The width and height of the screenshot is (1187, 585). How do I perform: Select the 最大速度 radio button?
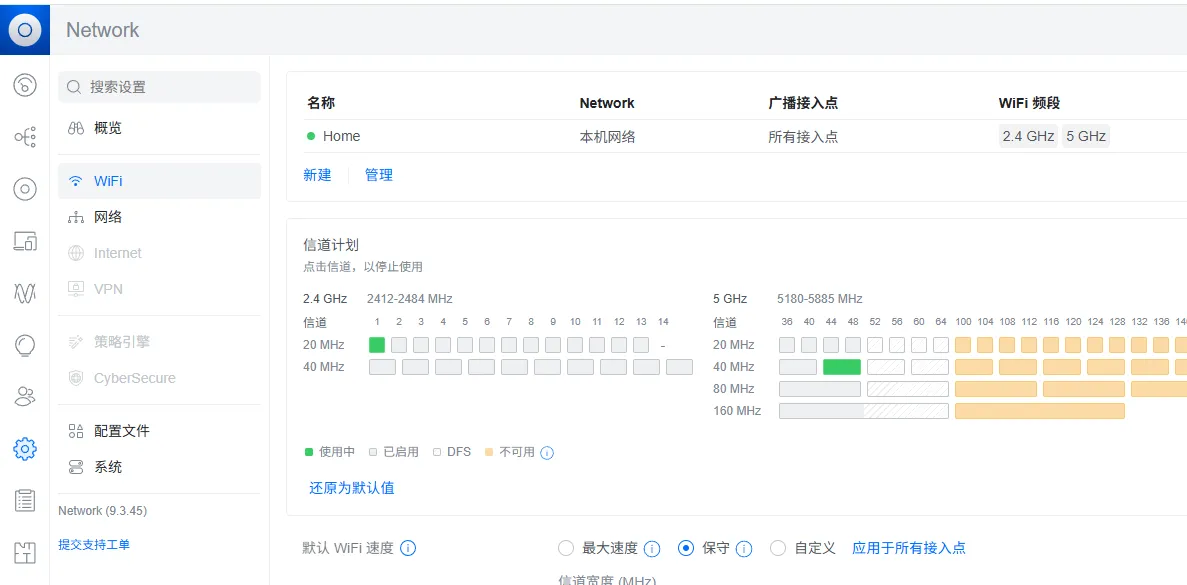pos(565,549)
